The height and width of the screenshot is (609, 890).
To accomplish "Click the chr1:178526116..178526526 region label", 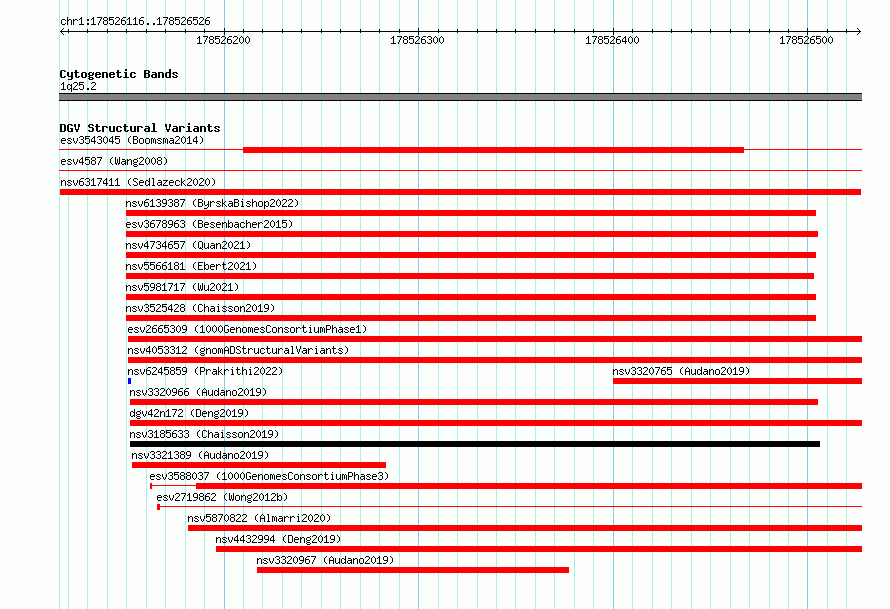I will point(135,21).
